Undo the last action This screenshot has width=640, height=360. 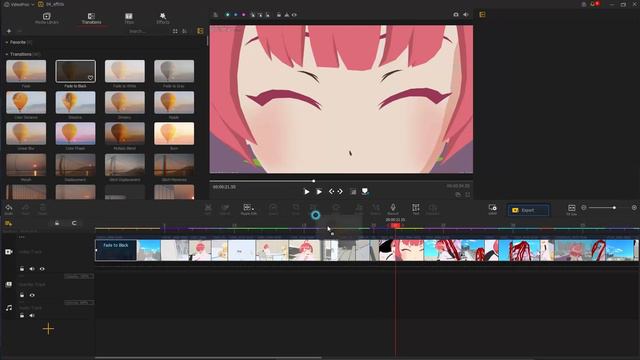click(x=9, y=209)
